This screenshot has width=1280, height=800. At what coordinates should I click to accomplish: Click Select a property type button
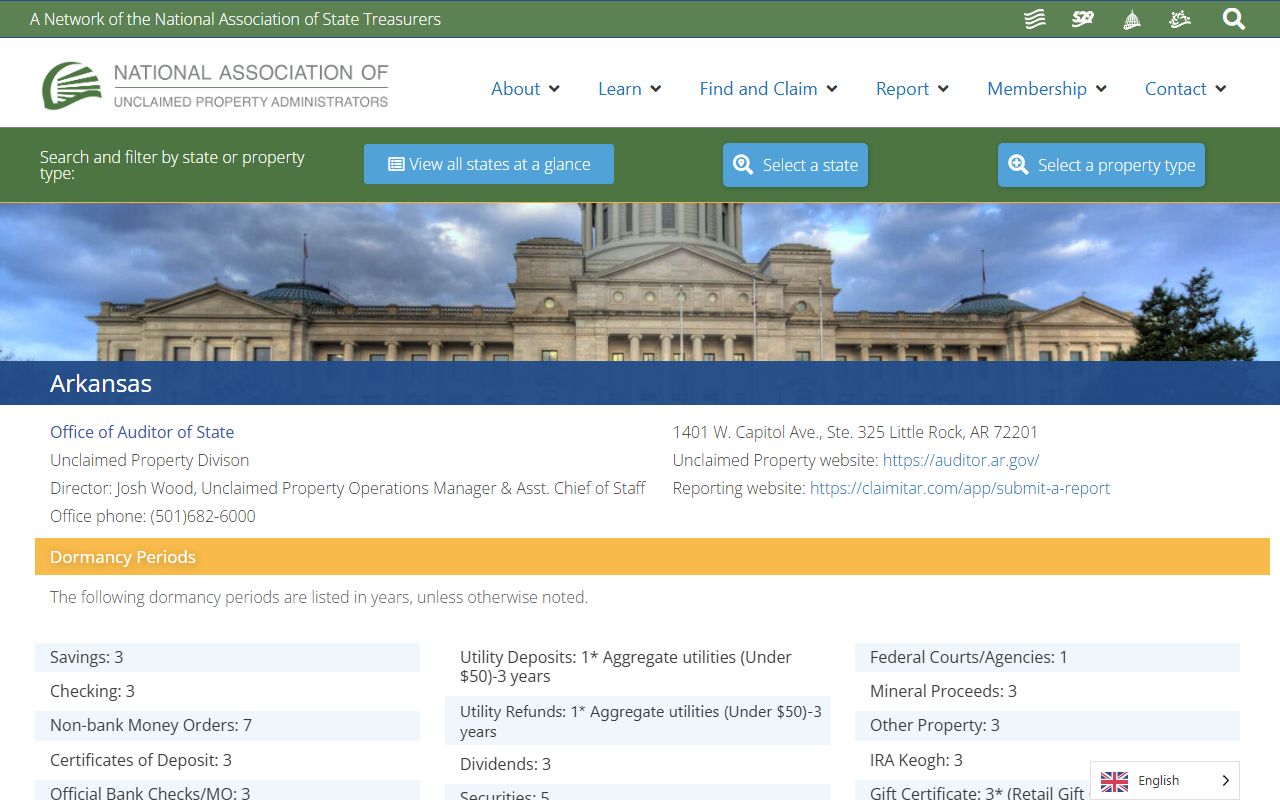coord(1101,165)
